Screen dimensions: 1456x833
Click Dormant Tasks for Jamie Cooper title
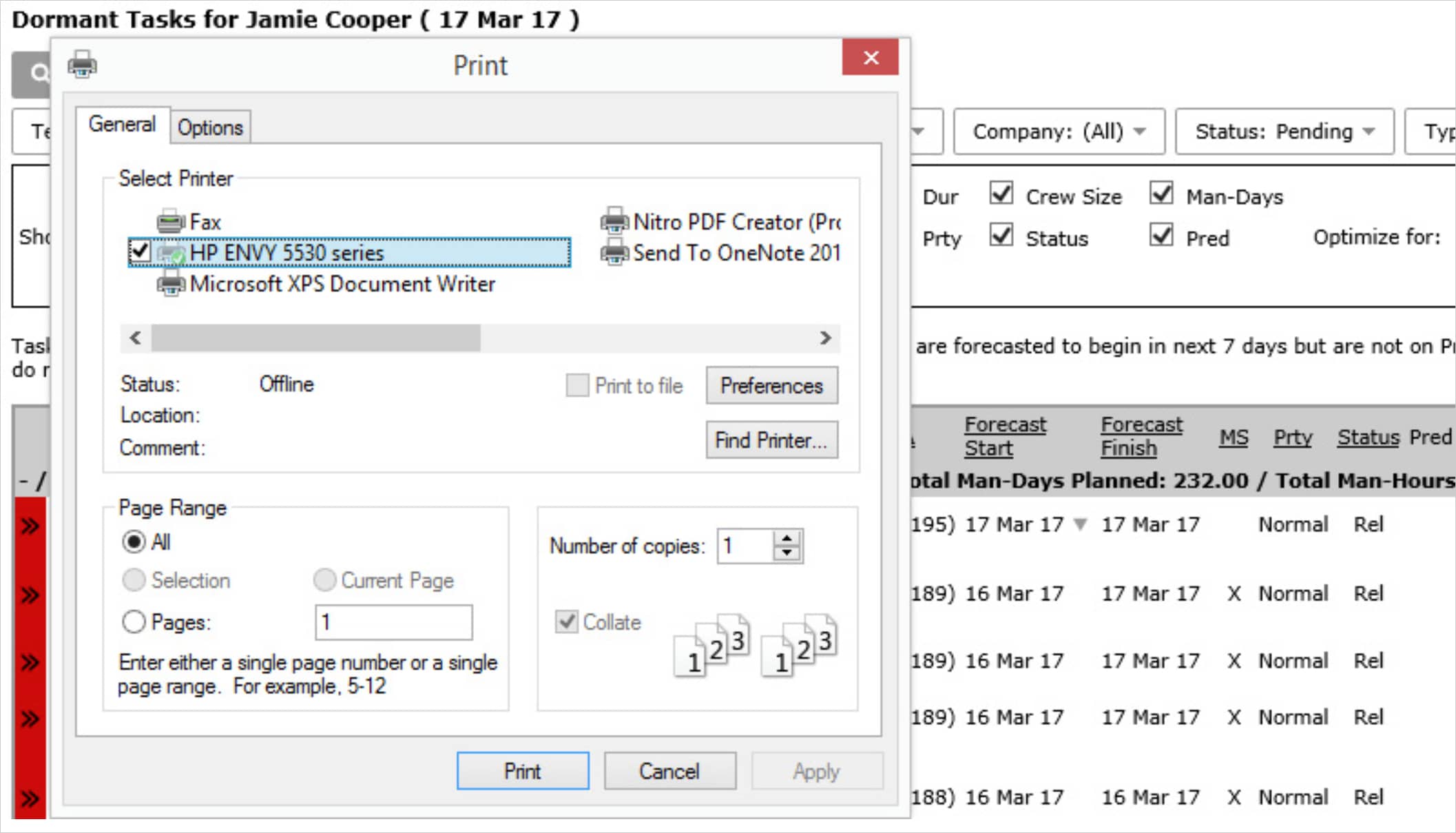(x=295, y=19)
